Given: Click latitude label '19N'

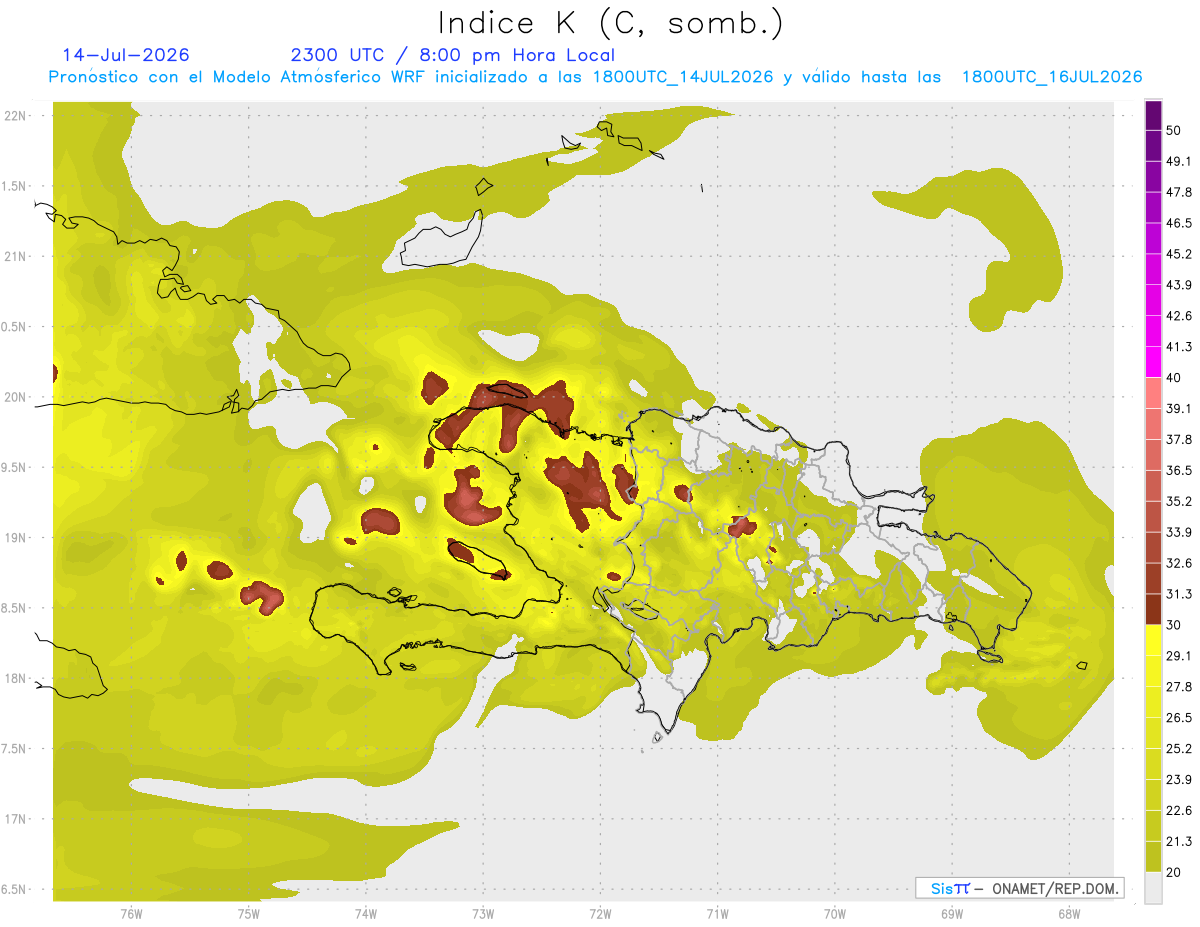Looking at the screenshot, I should (16, 538).
